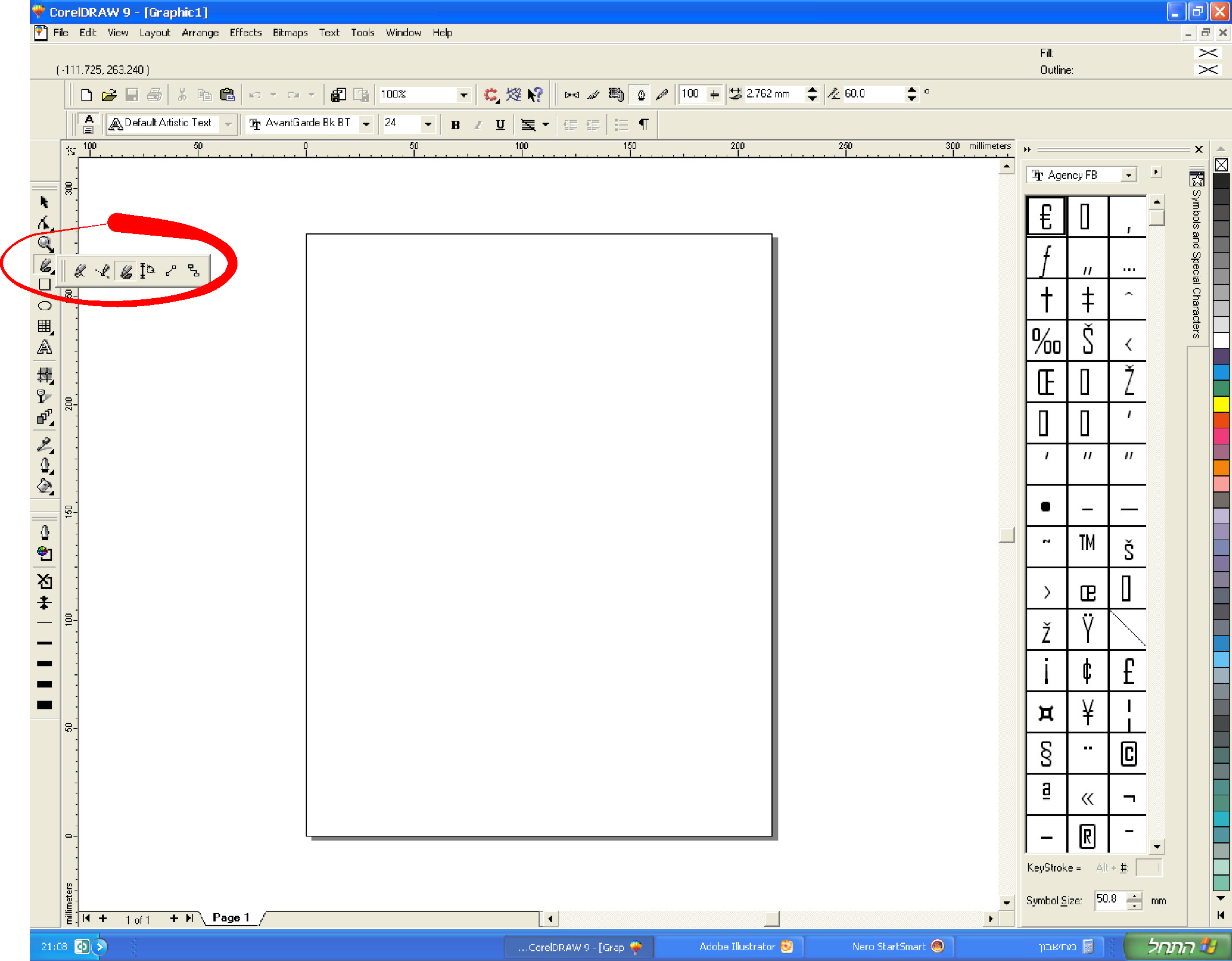Screen dimensions: 1232x961
Task: Toggle bold formatting
Action: 455,124
